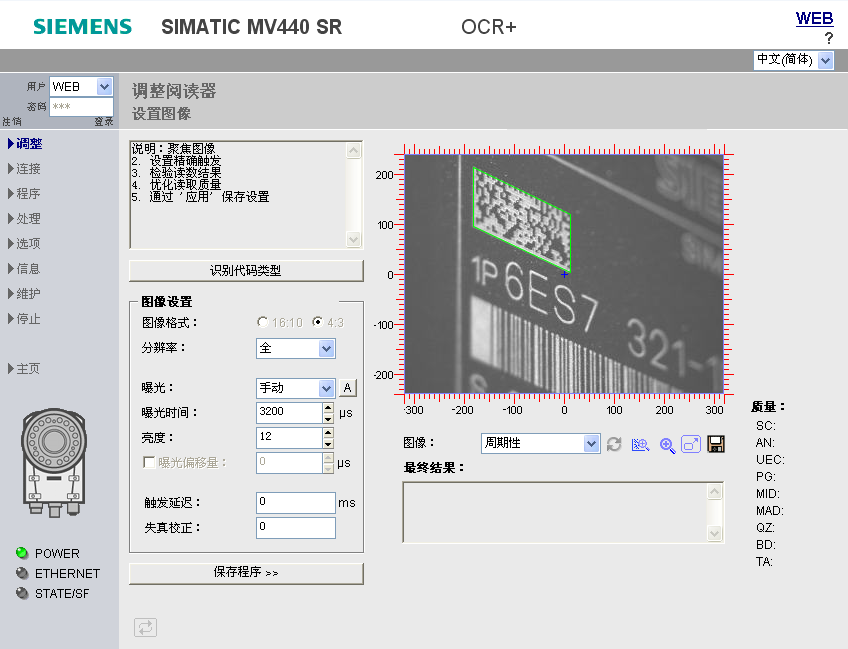Open the 分辨率 resolution dropdown
Viewport: 848px width, 649px height.
(x=296, y=348)
